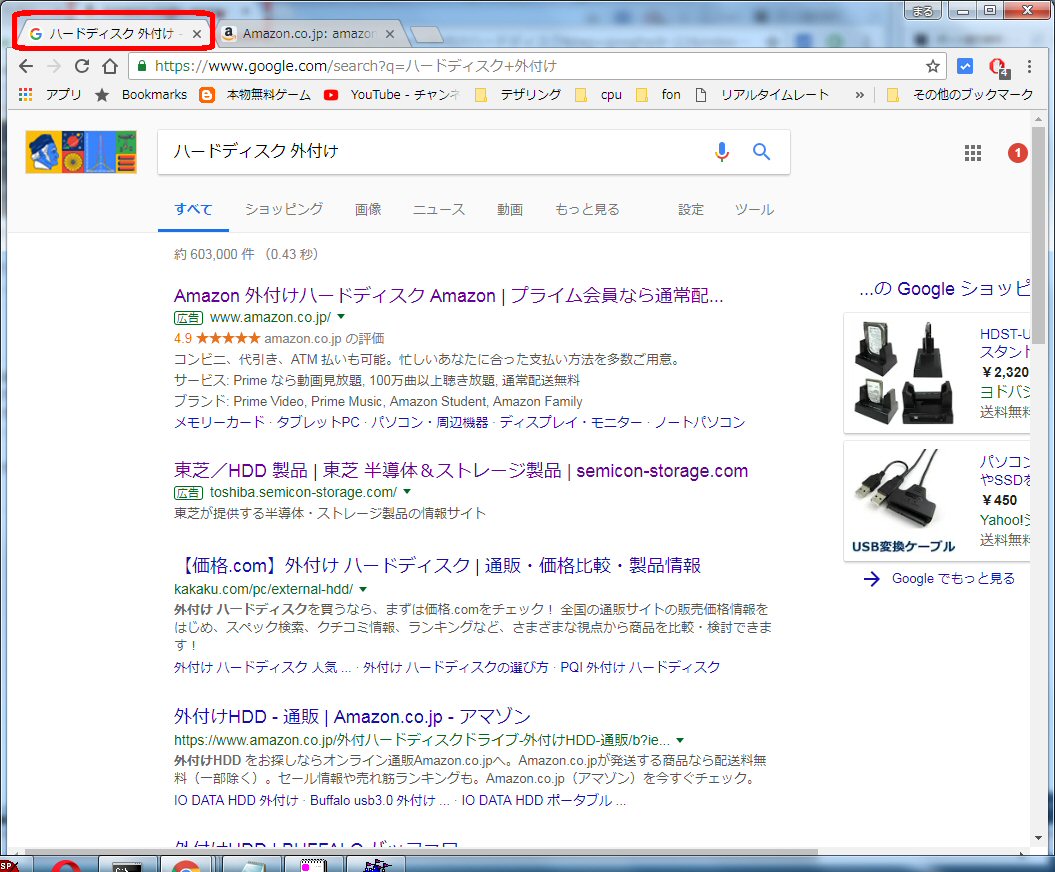Open the Buffalo usb3.0 外付け sitelink
Image resolution: width=1055 pixels, height=872 pixels.
tap(379, 800)
